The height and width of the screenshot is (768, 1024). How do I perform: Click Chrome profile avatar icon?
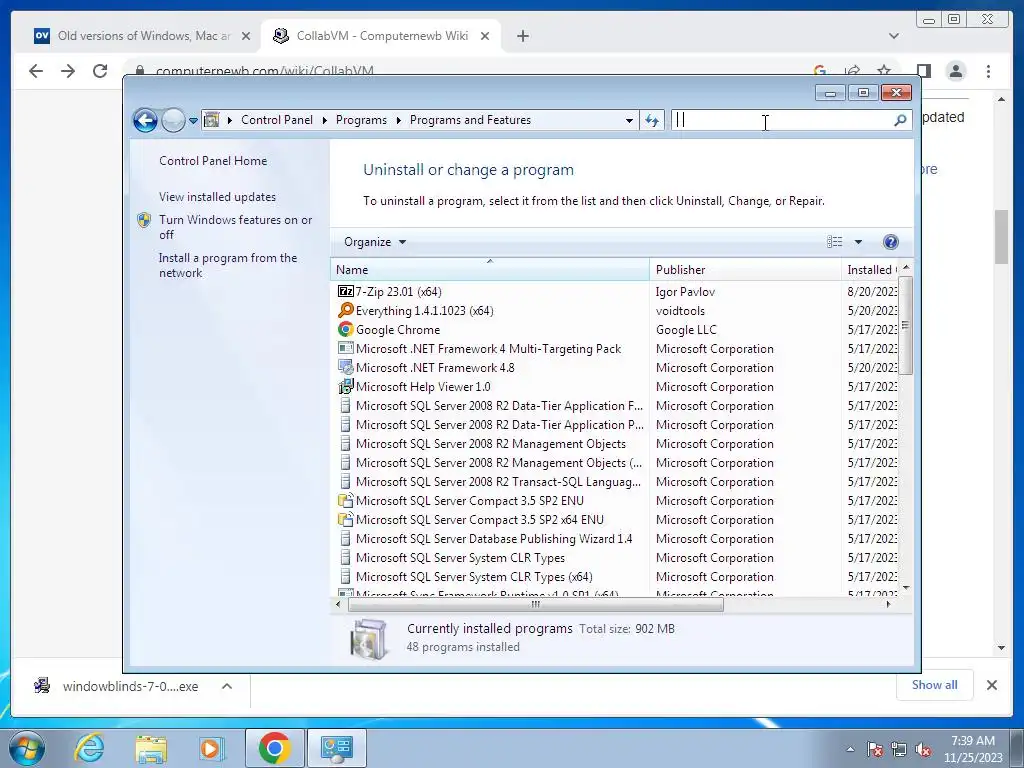pos(955,71)
